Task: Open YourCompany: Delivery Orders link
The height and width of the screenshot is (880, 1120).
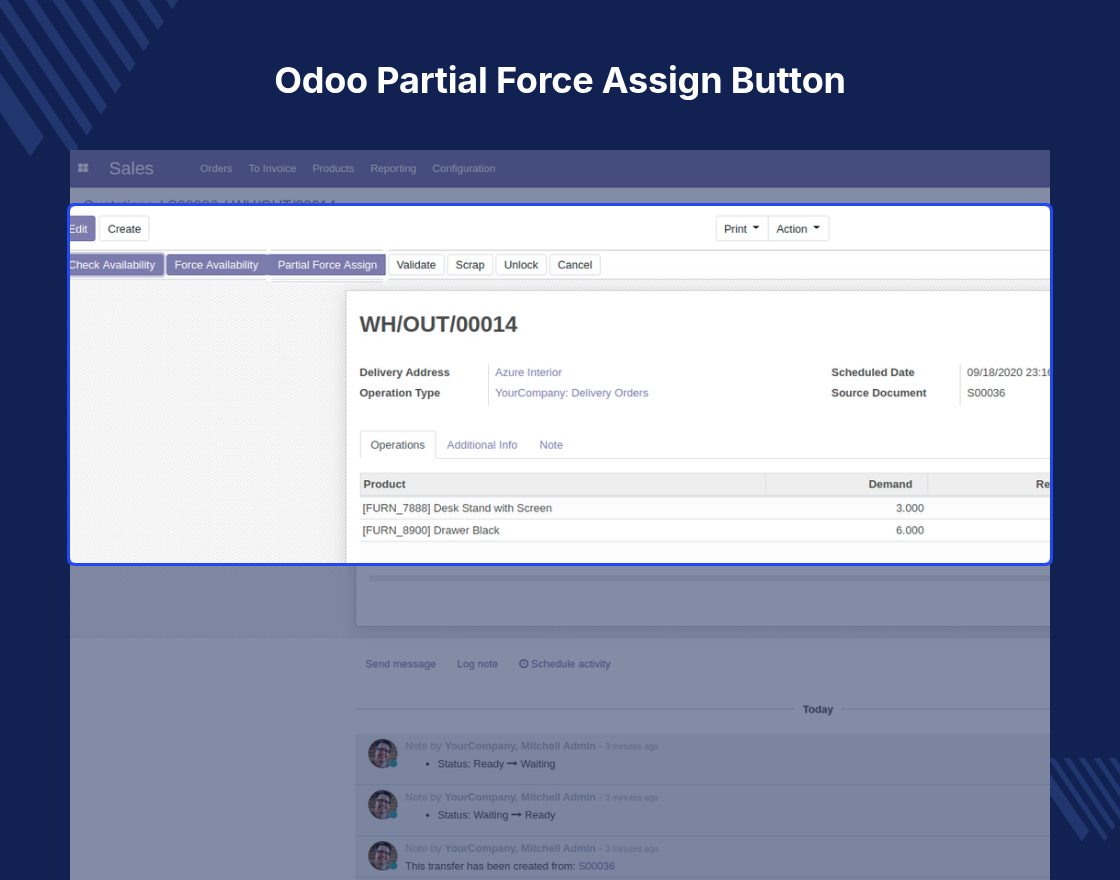Action: coord(571,393)
